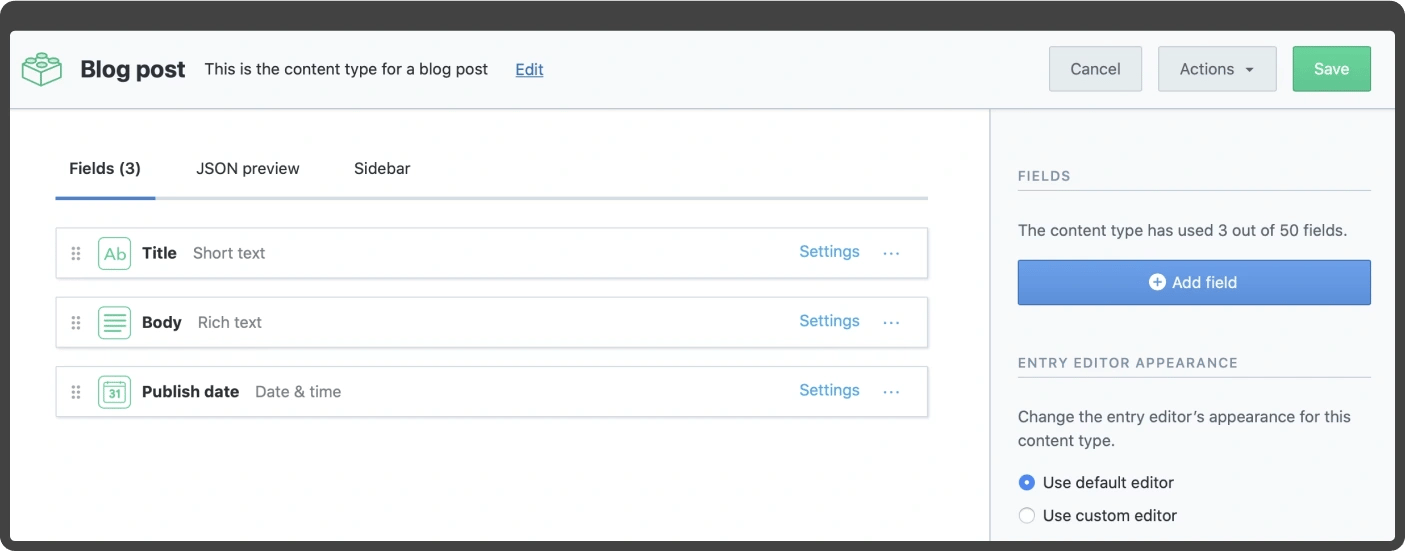Click the plus icon on Add field
The width and height of the screenshot is (1405, 551).
tap(1157, 282)
